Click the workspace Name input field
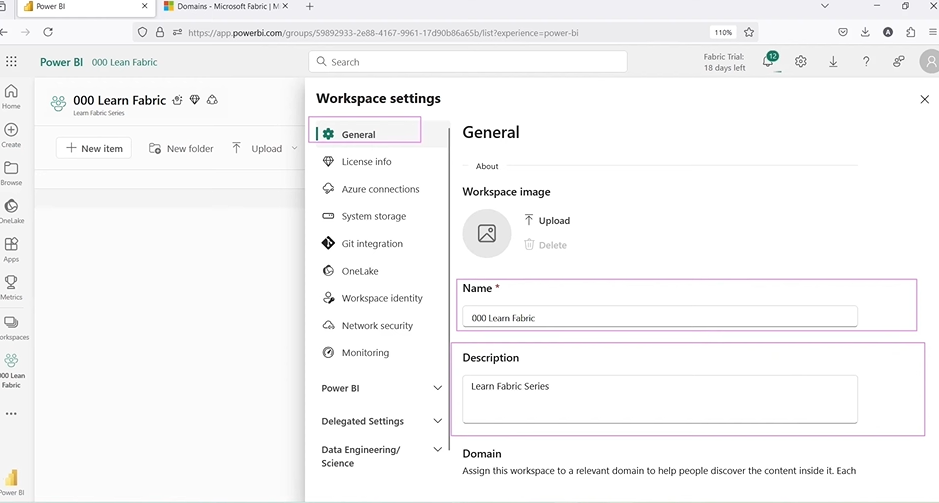The image size is (939, 503). [659, 317]
